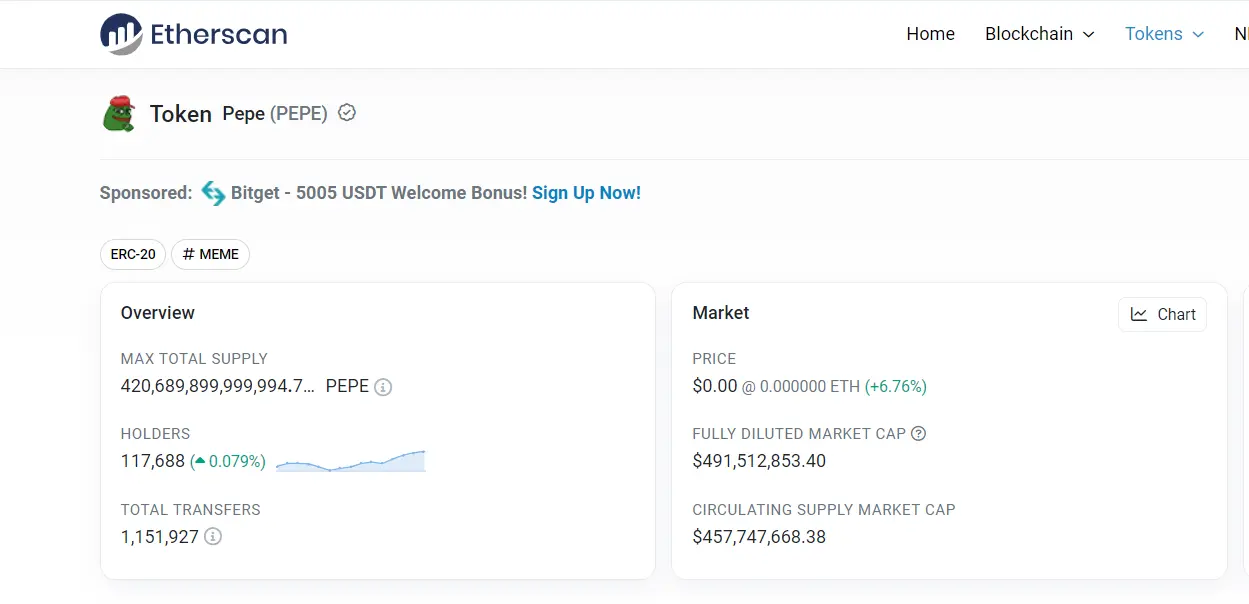Click the max supply value 420,689,899,999,994.7…
Image resolution: width=1249 pixels, height=604 pixels.
click(218, 386)
